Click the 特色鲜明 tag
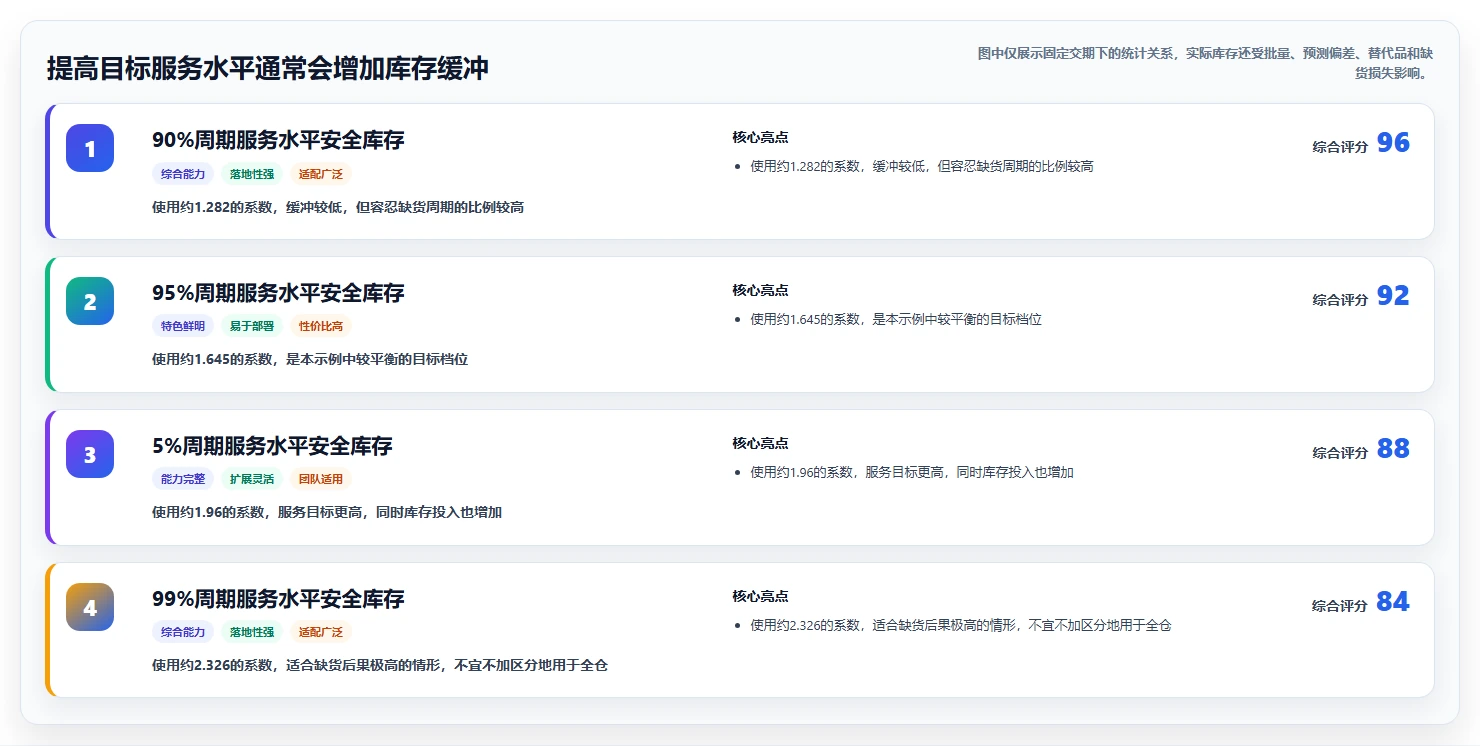1480x746 pixels. point(183,326)
